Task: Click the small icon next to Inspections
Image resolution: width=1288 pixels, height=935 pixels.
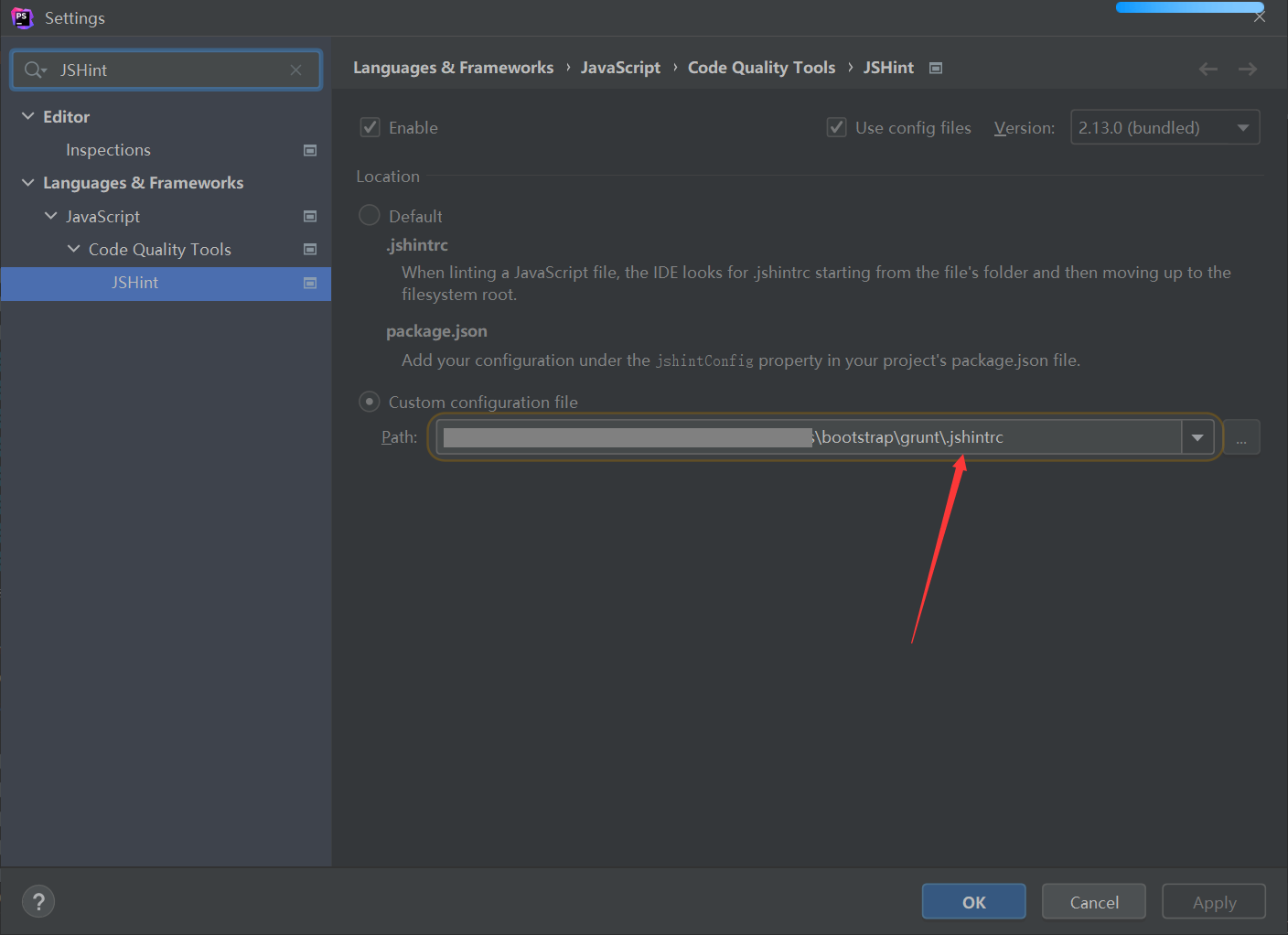Action: pyautogui.click(x=310, y=149)
